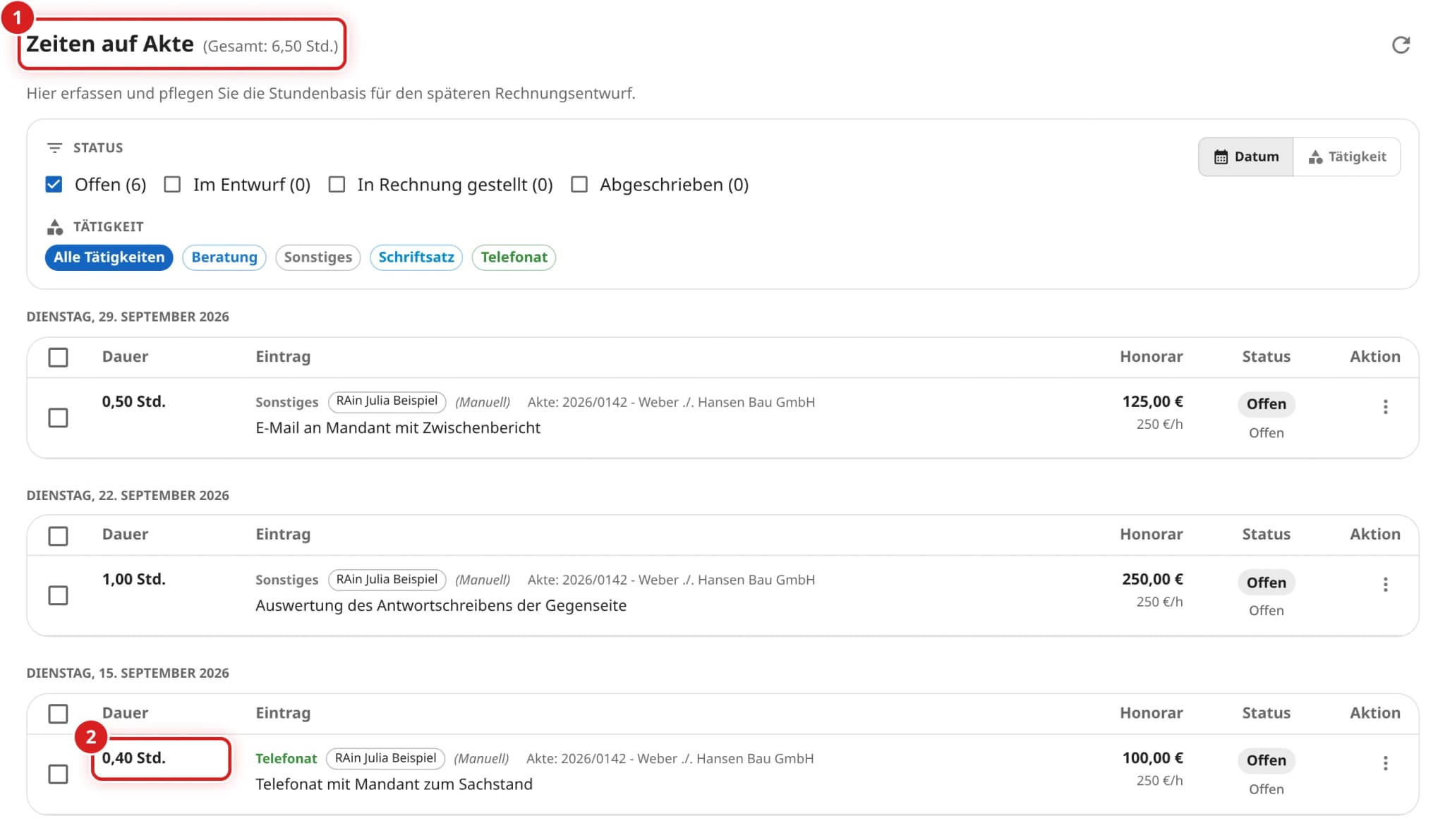Select all entries for 15. September header checkbox
This screenshot has width=1445, height=840.
tap(58, 714)
